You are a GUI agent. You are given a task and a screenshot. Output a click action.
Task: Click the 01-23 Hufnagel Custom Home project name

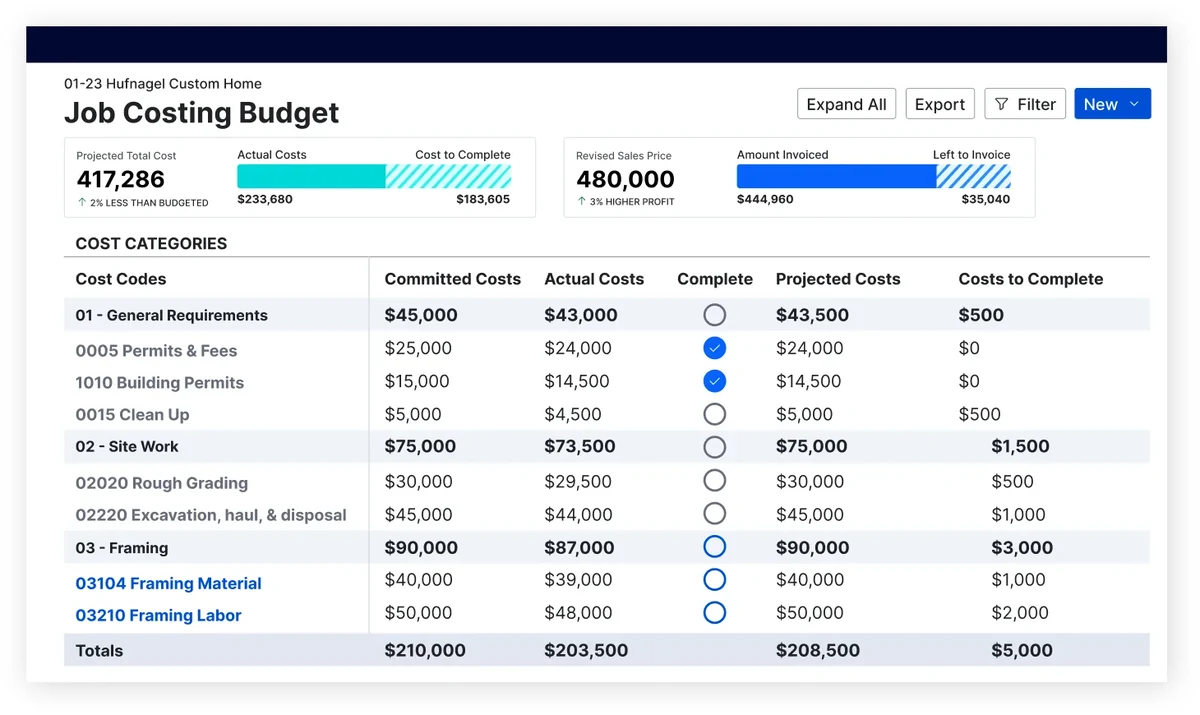162,84
